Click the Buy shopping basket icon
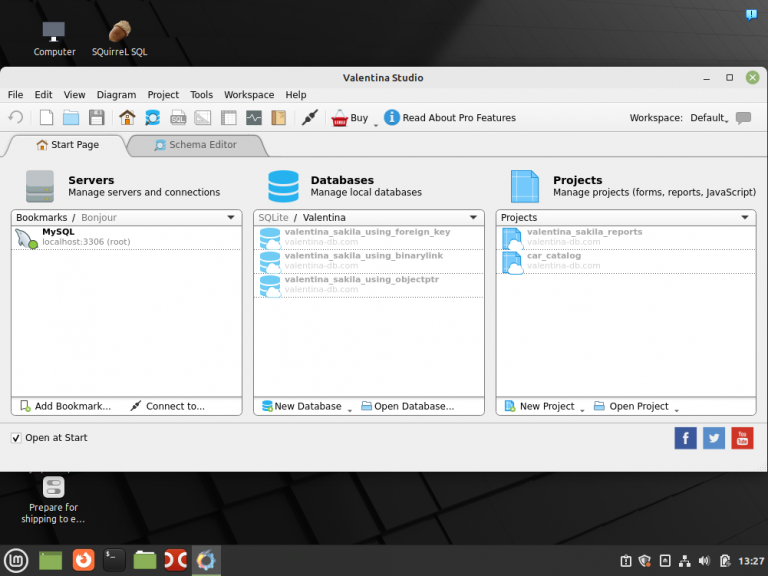Screen dimensions: 768x576 pos(340,118)
